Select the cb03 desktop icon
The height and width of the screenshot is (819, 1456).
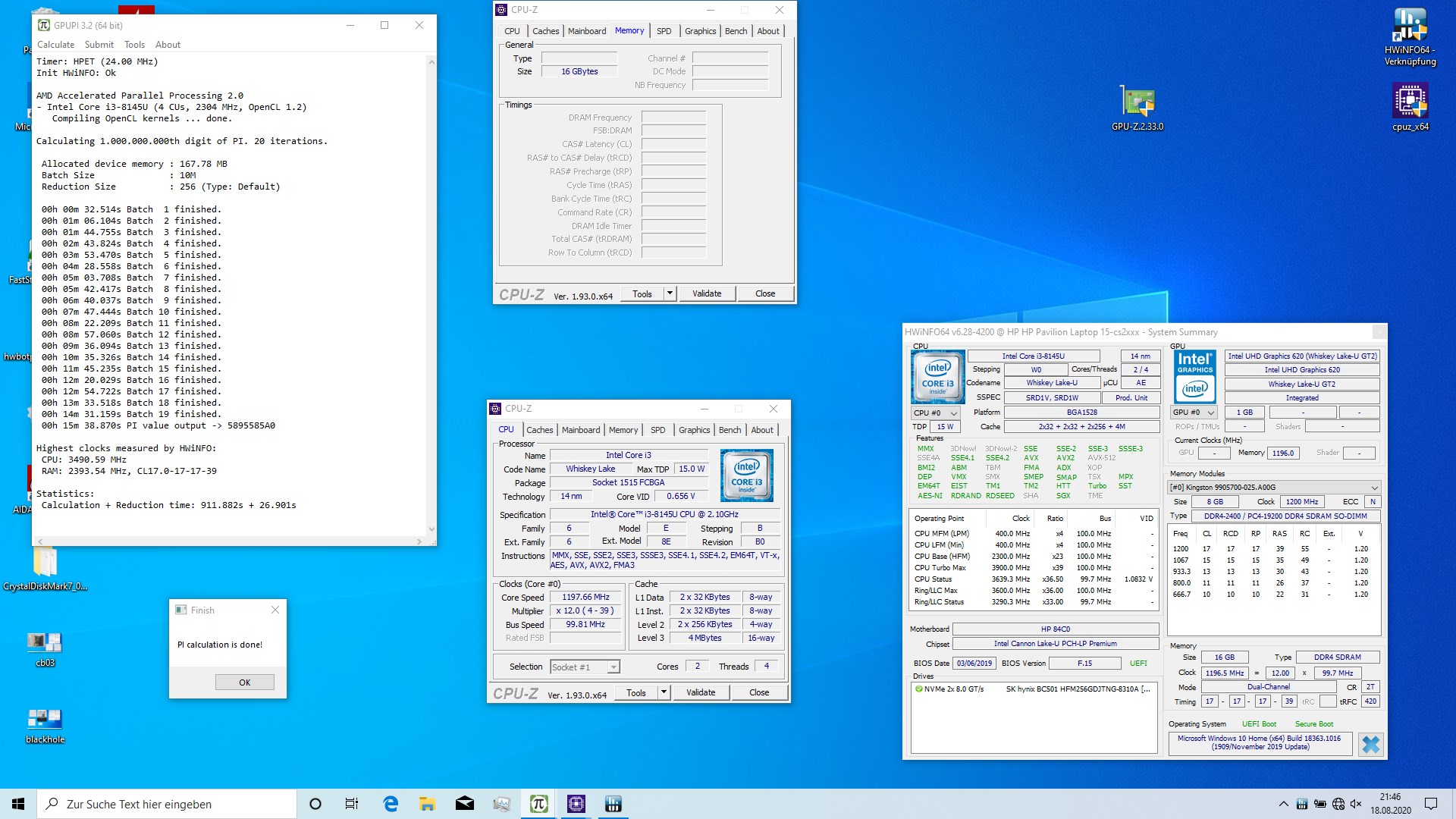tap(45, 649)
